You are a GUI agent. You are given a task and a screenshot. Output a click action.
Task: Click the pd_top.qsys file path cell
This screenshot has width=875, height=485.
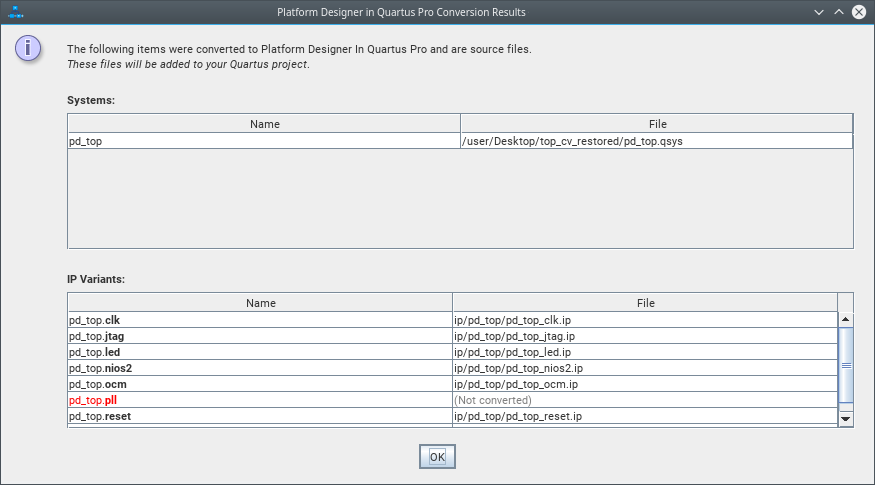click(656, 141)
